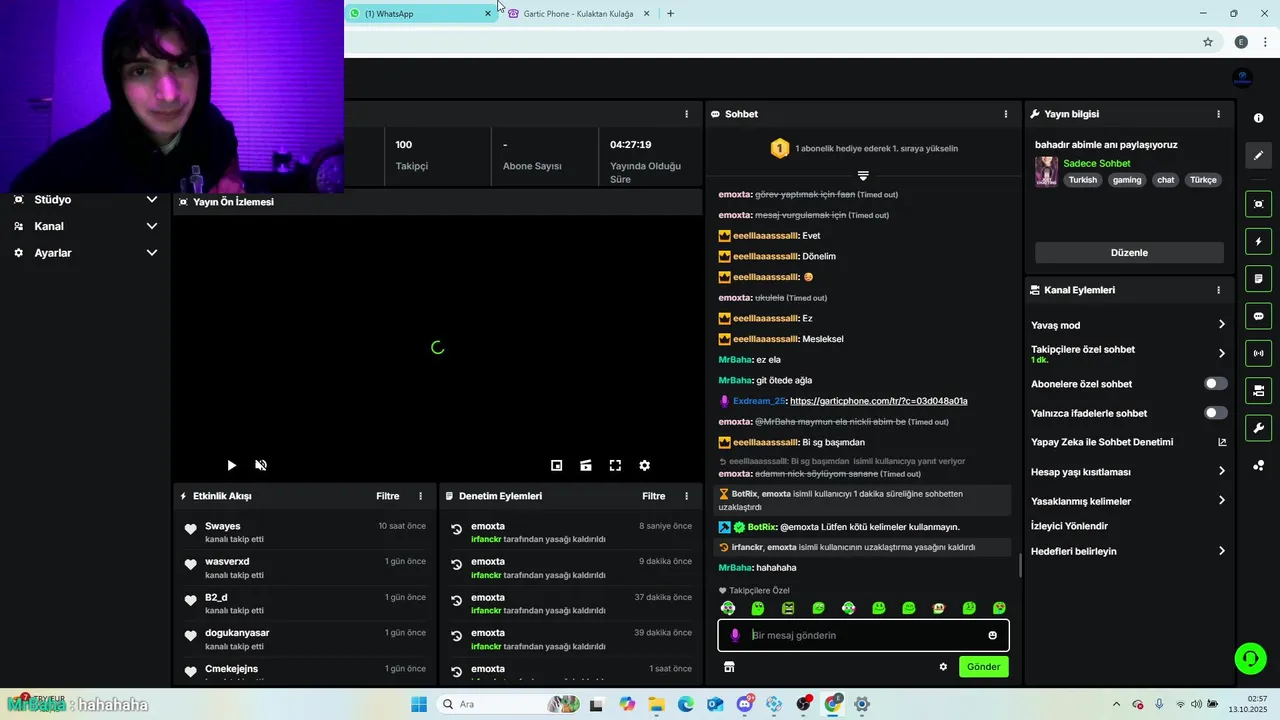Image resolution: width=1280 pixels, height=720 pixels.
Task: Open the info icon in right sidebar
Action: 1258,118
